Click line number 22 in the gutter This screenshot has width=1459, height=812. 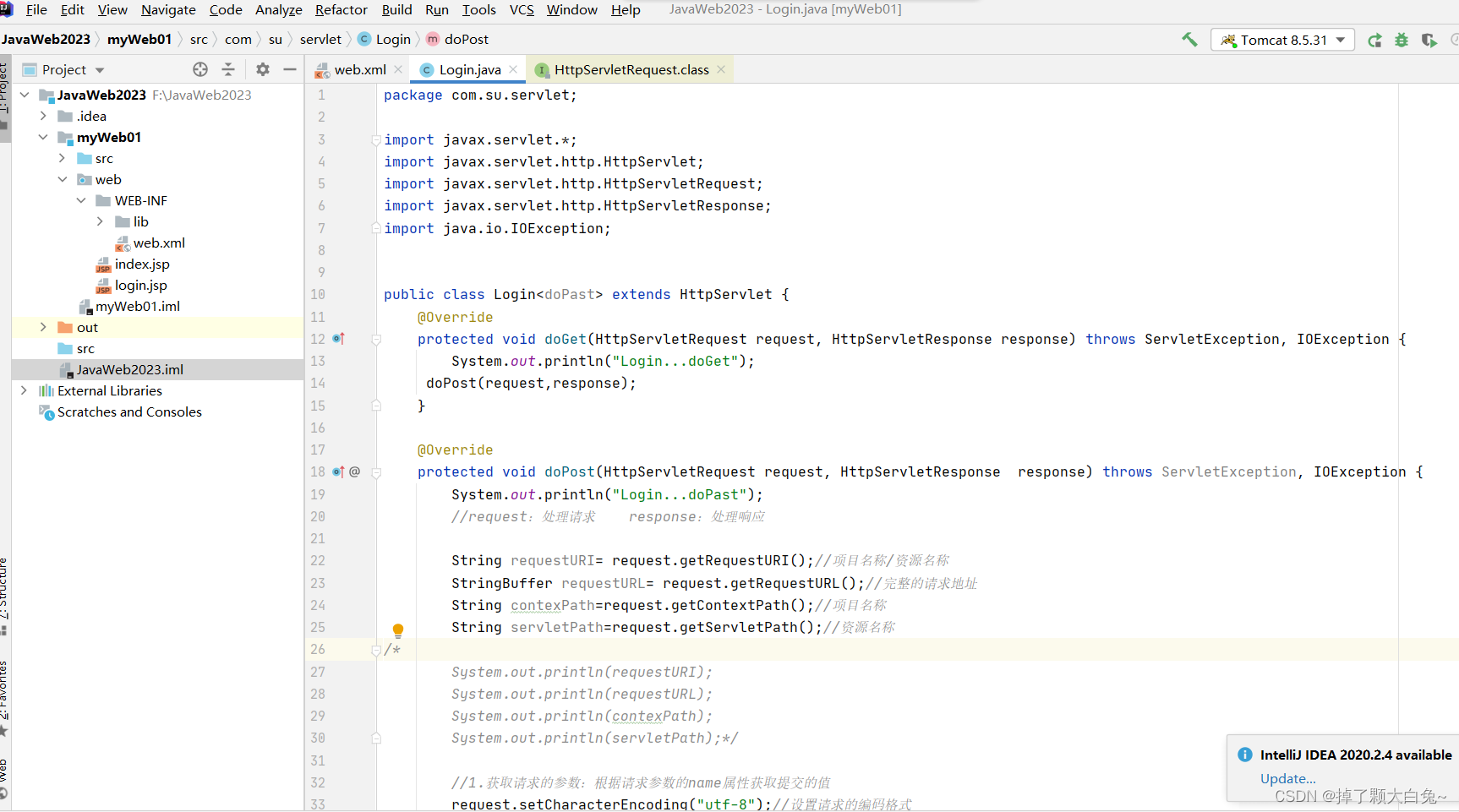tap(318, 560)
